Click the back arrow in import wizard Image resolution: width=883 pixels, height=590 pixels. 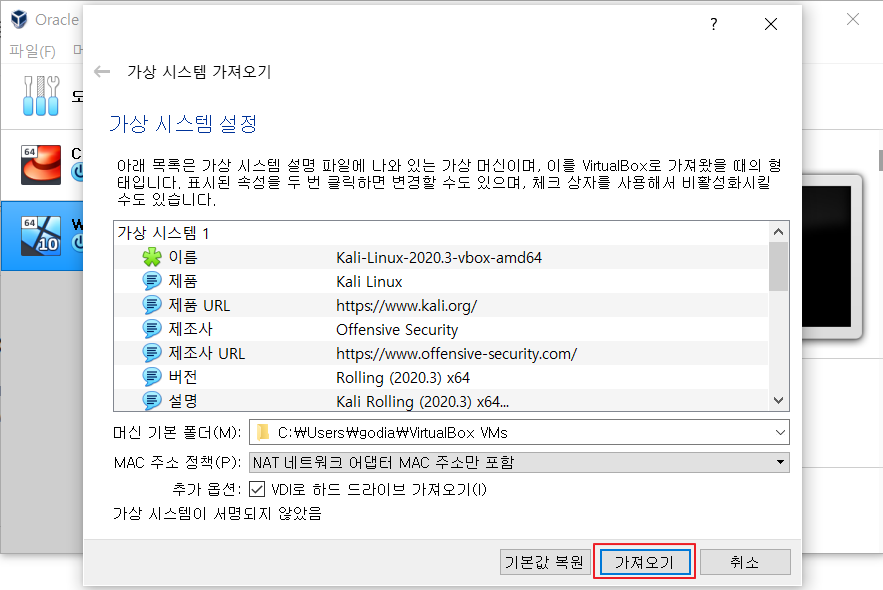[102, 71]
